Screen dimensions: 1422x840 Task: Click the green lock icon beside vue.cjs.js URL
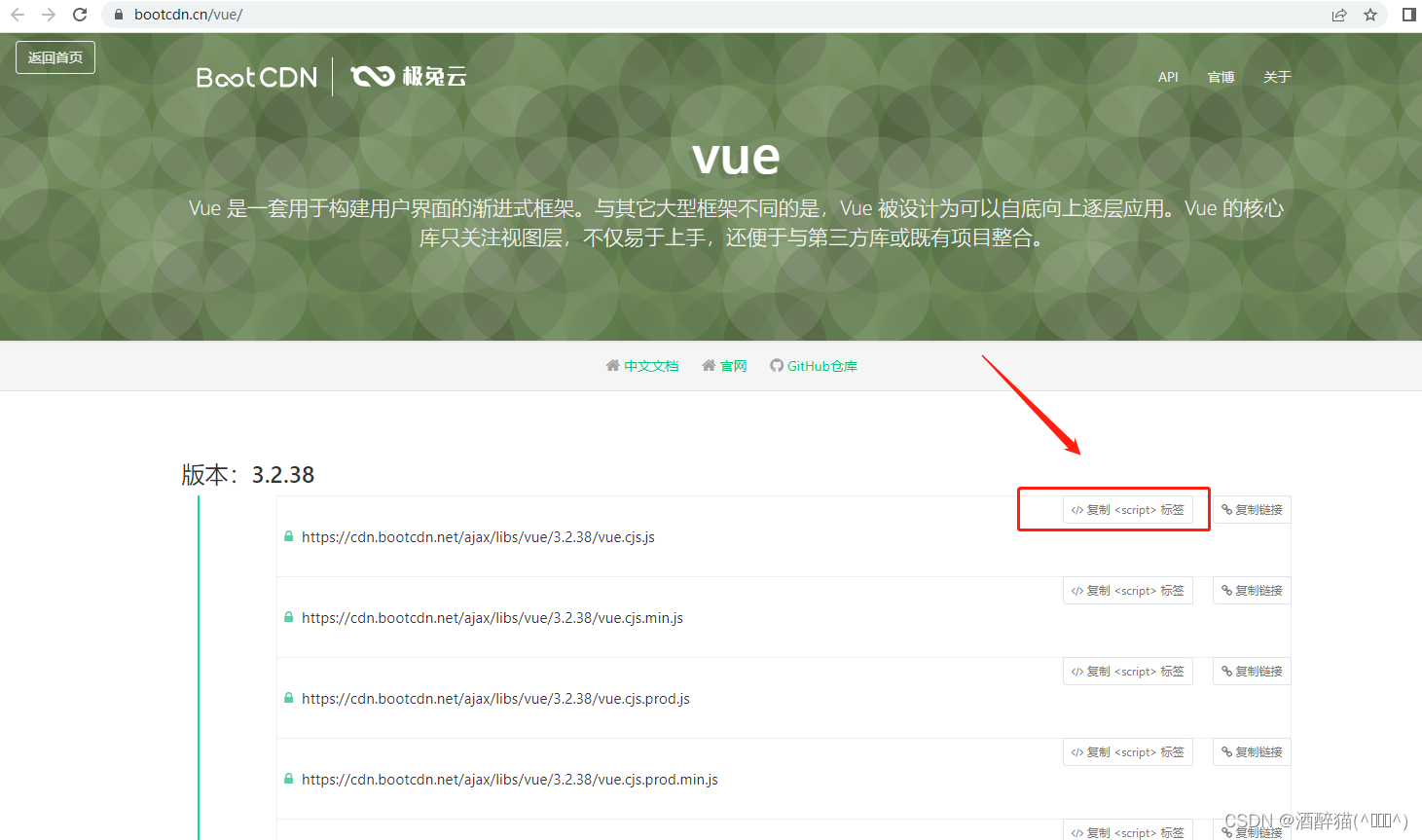click(x=288, y=536)
